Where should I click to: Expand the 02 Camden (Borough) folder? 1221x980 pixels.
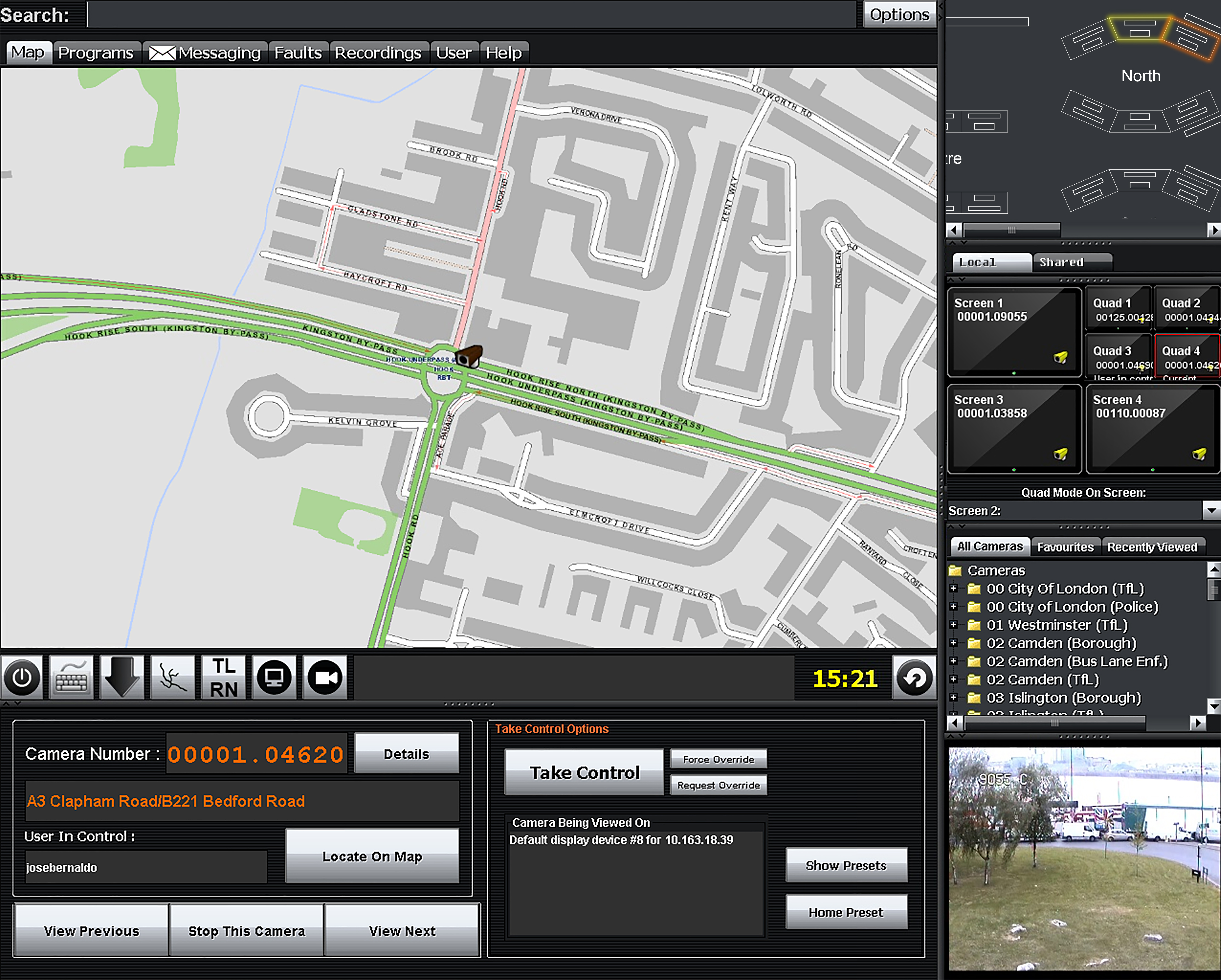coord(954,643)
